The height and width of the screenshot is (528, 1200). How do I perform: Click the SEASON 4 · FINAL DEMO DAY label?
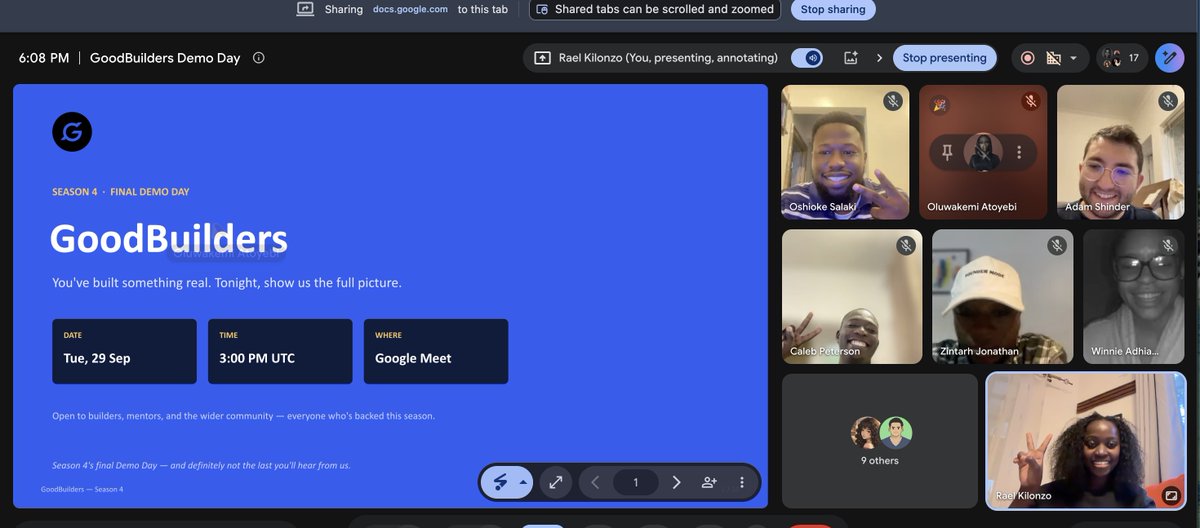coord(121,191)
